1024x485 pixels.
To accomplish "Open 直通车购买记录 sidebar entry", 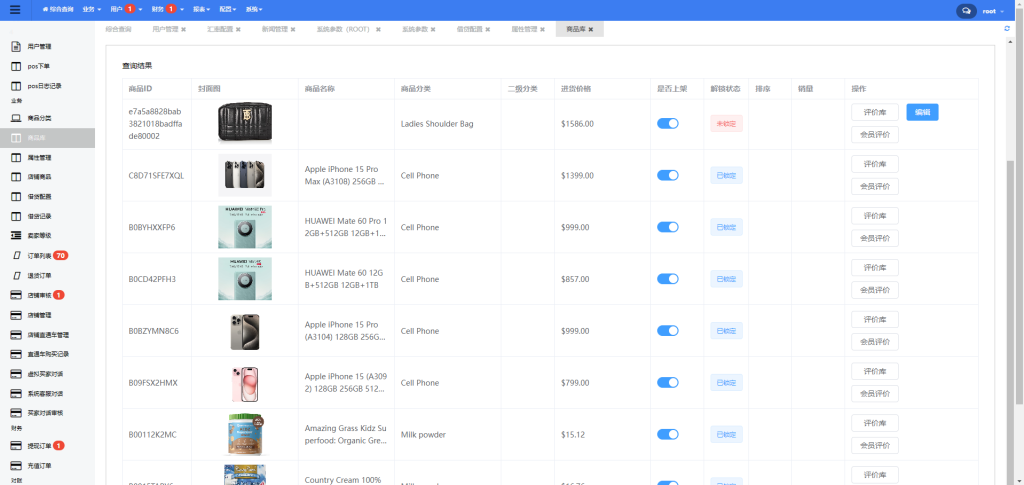I will (48, 354).
